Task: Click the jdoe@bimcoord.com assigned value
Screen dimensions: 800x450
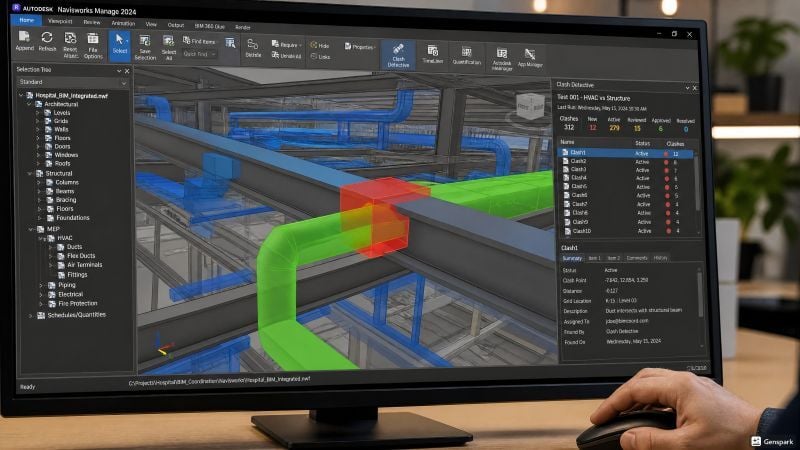Action: point(627,321)
